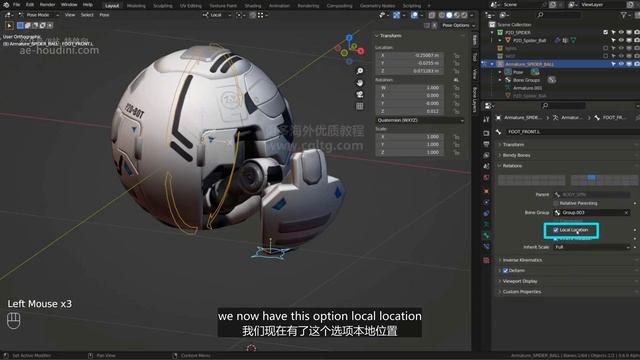Toggle the snapping magnet icon

click(x=253, y=15)
